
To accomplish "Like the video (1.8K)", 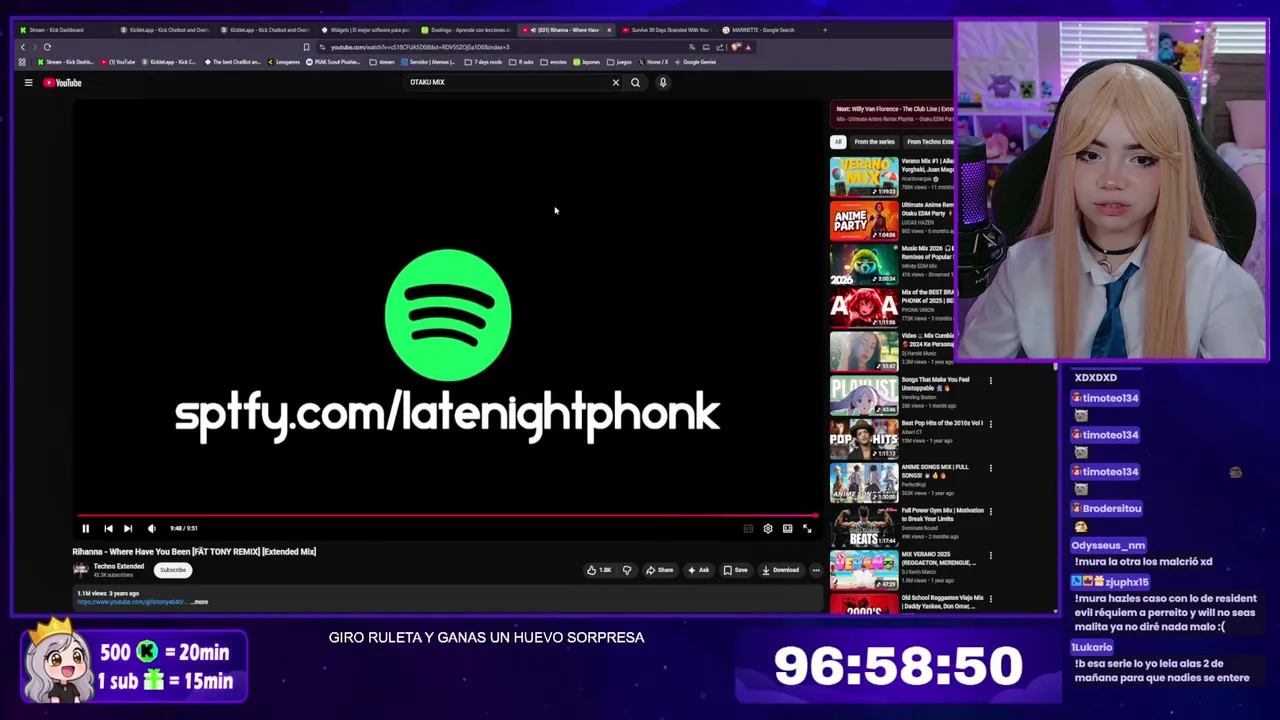I will point(599,570).
